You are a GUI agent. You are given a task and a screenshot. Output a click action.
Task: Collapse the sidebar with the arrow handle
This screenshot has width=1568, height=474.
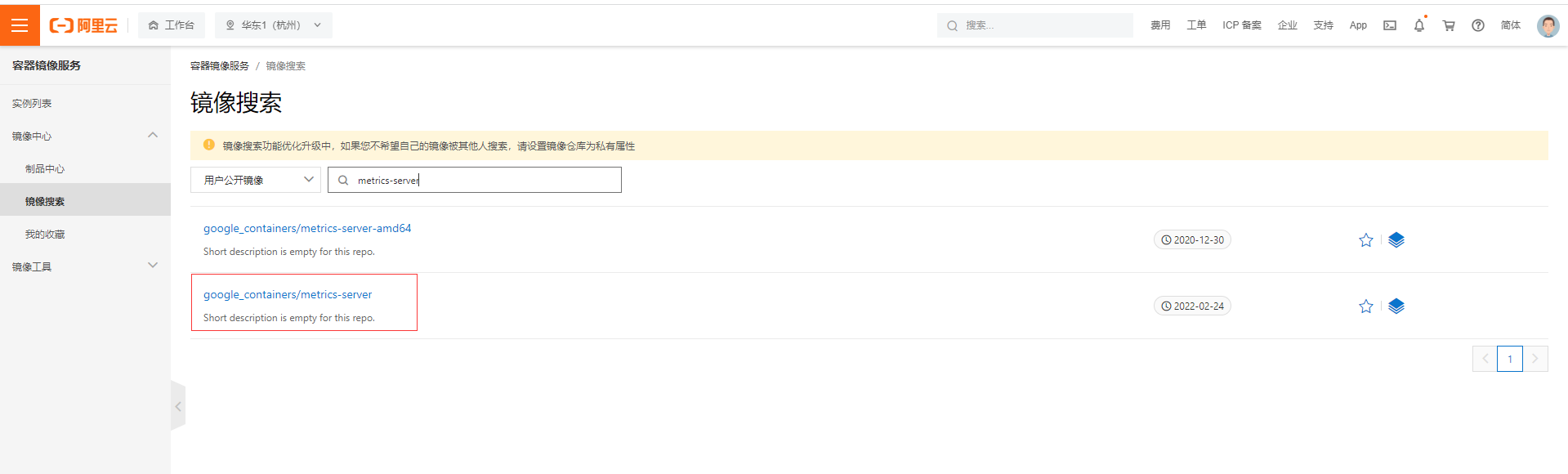coord(178,406)
